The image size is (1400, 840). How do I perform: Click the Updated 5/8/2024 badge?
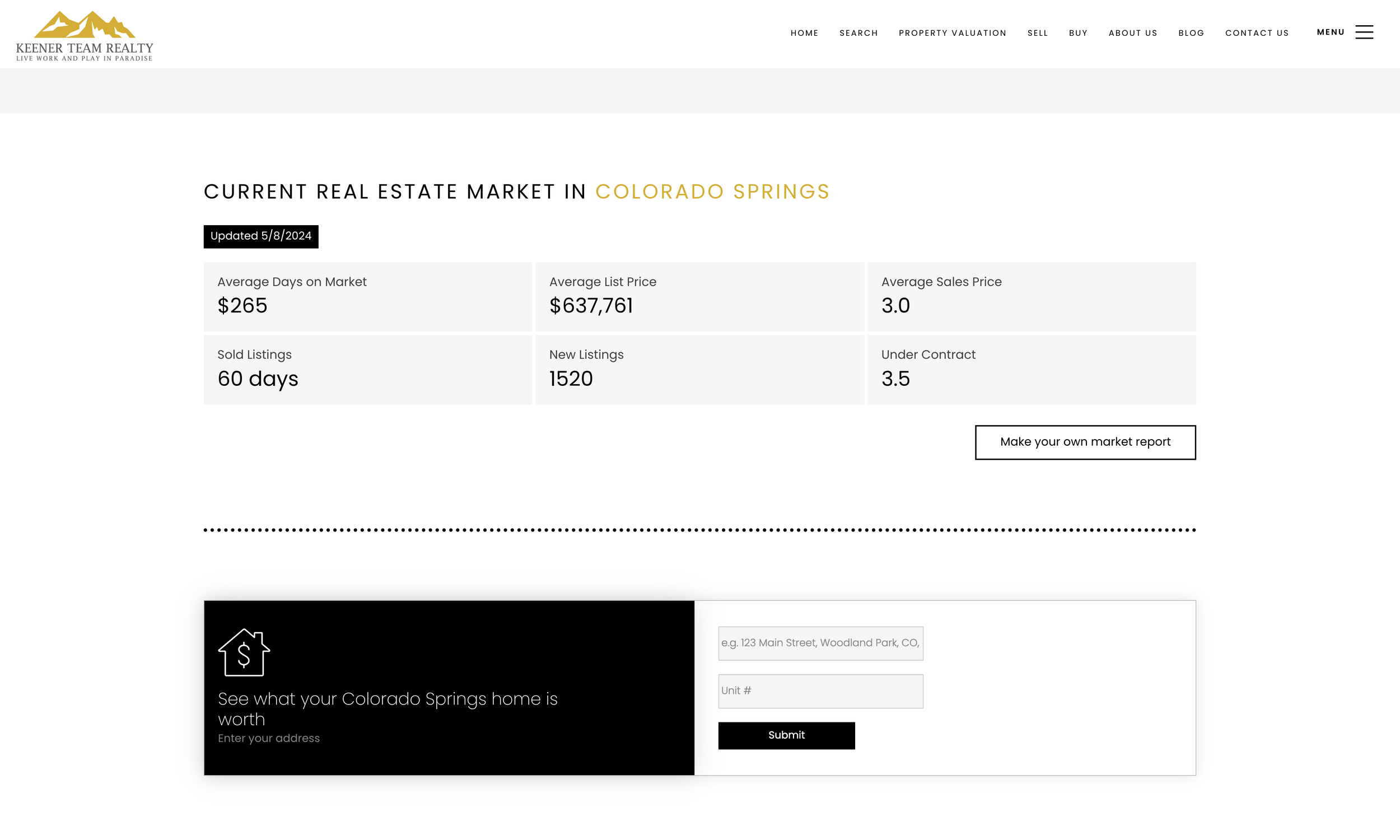click(x=261, y=236)
